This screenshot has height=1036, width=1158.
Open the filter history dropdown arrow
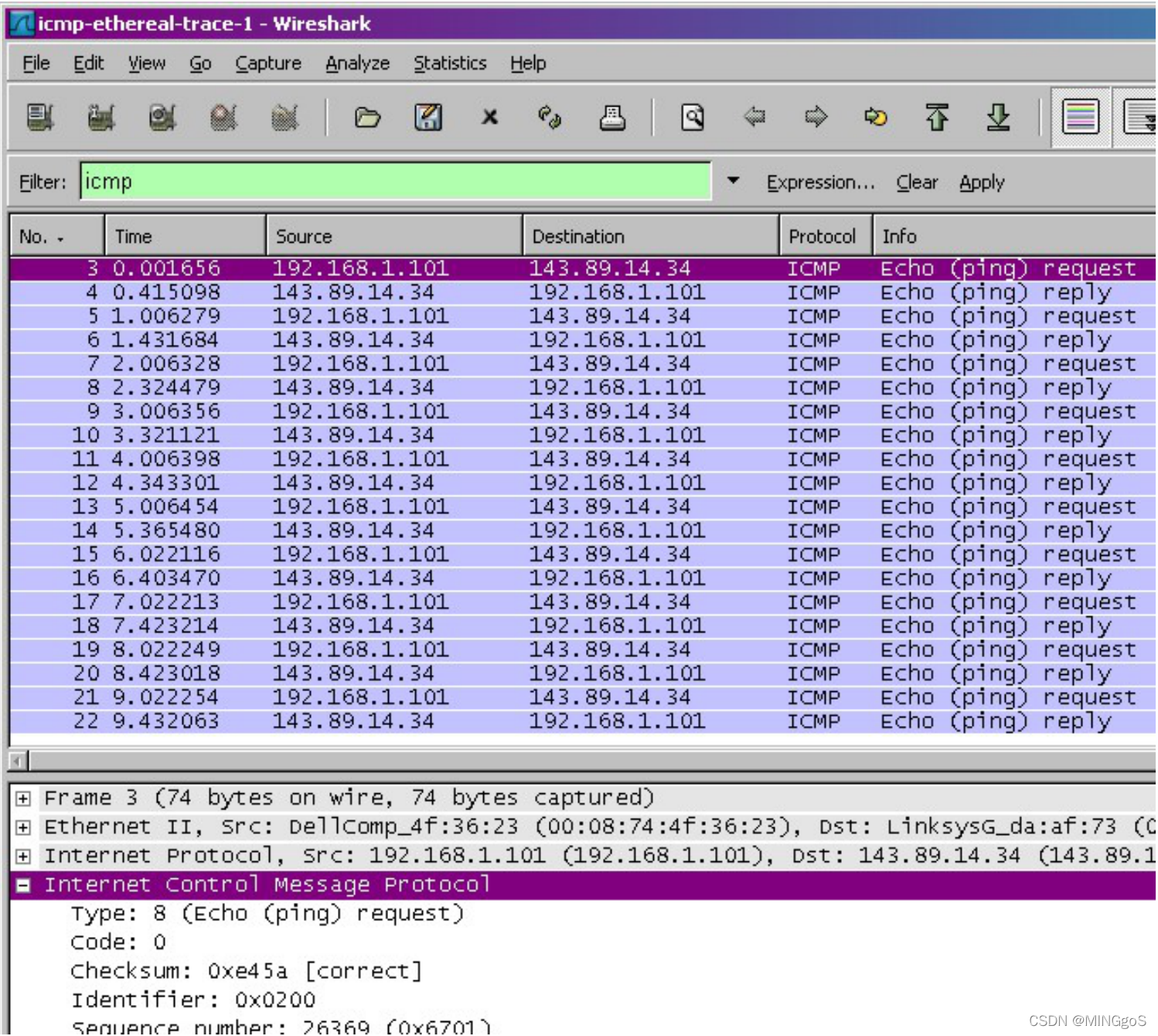point(733,181)
